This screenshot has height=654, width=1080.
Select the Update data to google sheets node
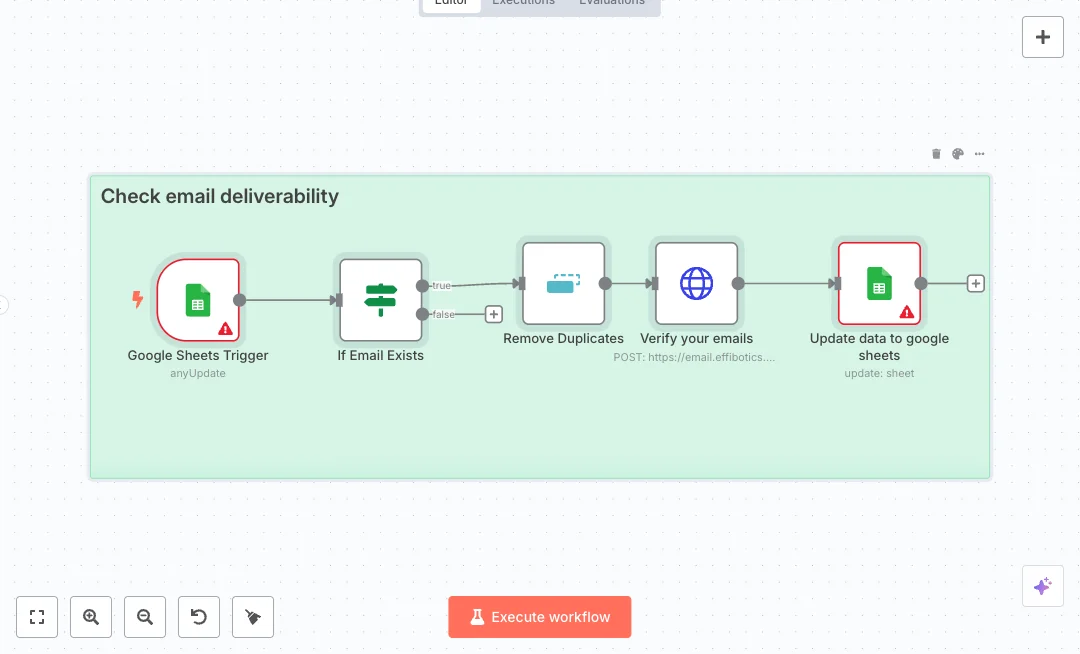[x=879, y=284]
